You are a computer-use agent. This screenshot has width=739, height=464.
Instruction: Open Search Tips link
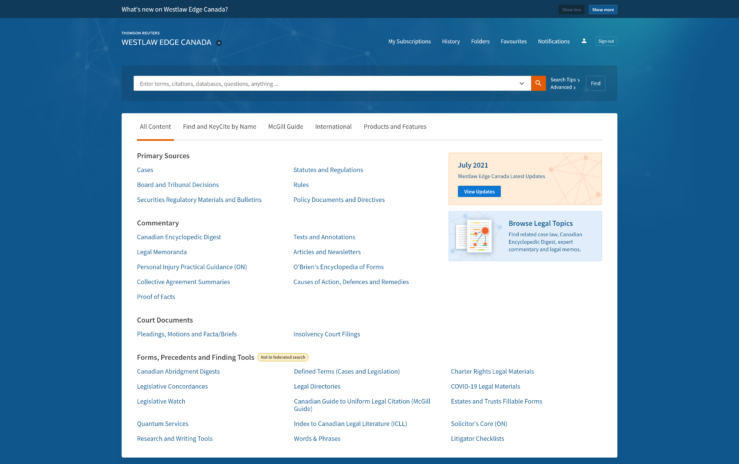point(565,80)
